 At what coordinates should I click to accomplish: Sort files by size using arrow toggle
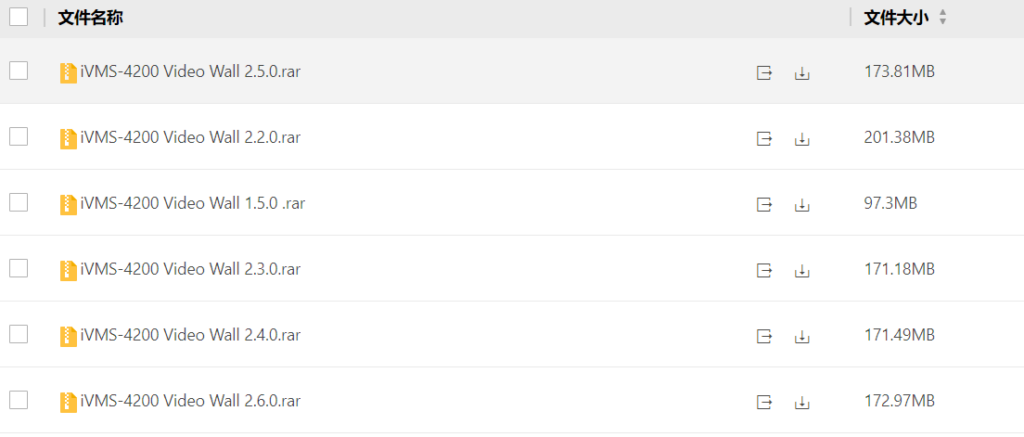click(x=942, y=18)
